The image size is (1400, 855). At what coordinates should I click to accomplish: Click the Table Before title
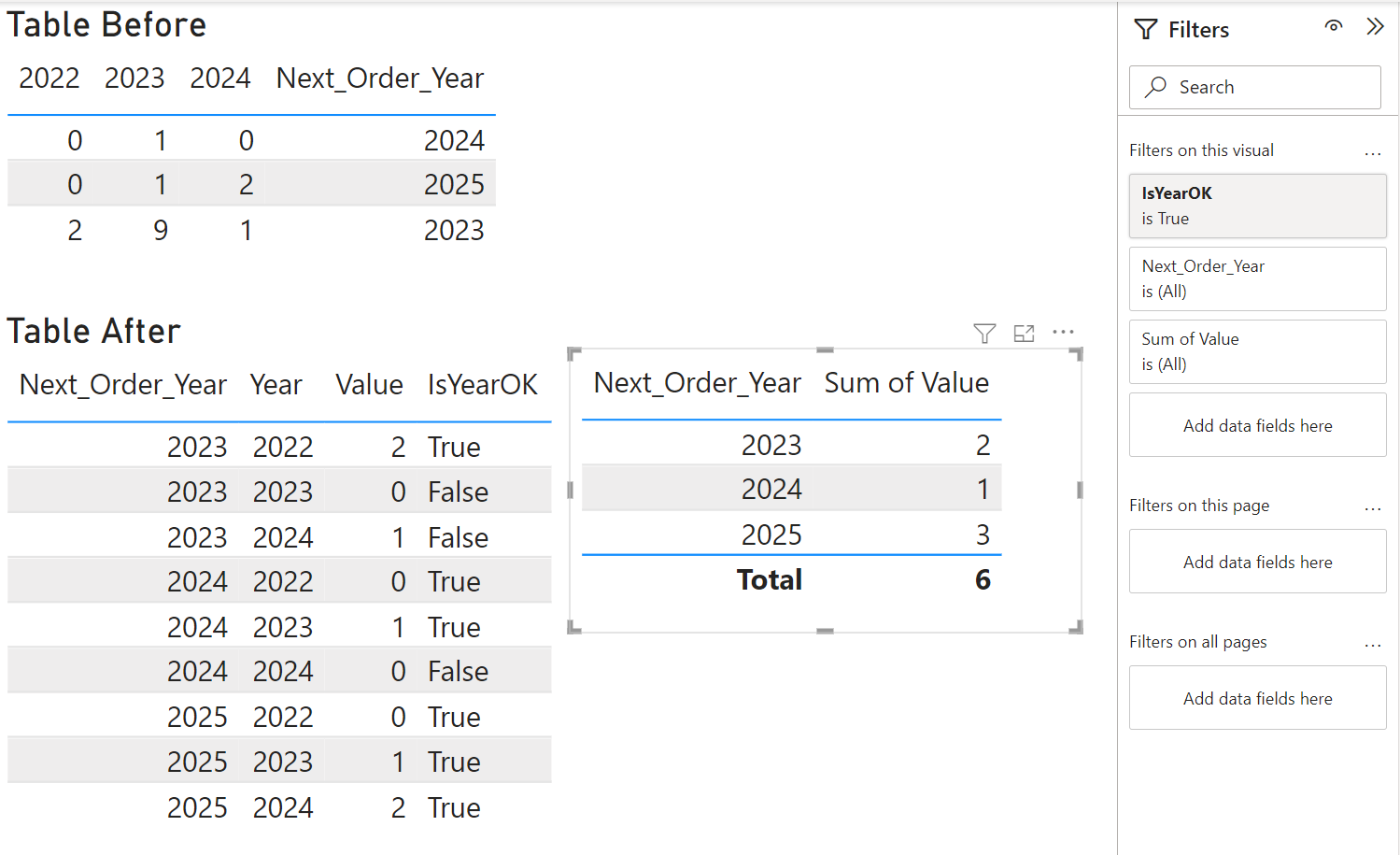click(x=106, y=25)
